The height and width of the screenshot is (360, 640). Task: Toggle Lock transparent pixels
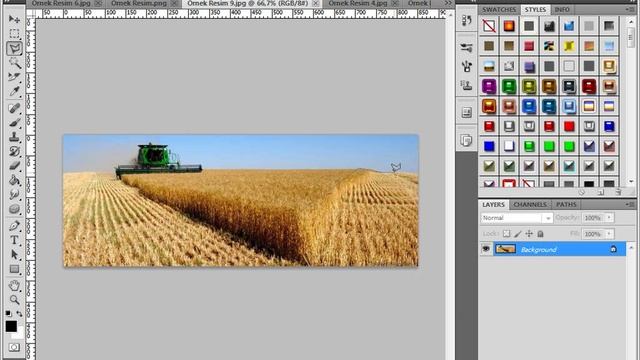tap(506, 234)
